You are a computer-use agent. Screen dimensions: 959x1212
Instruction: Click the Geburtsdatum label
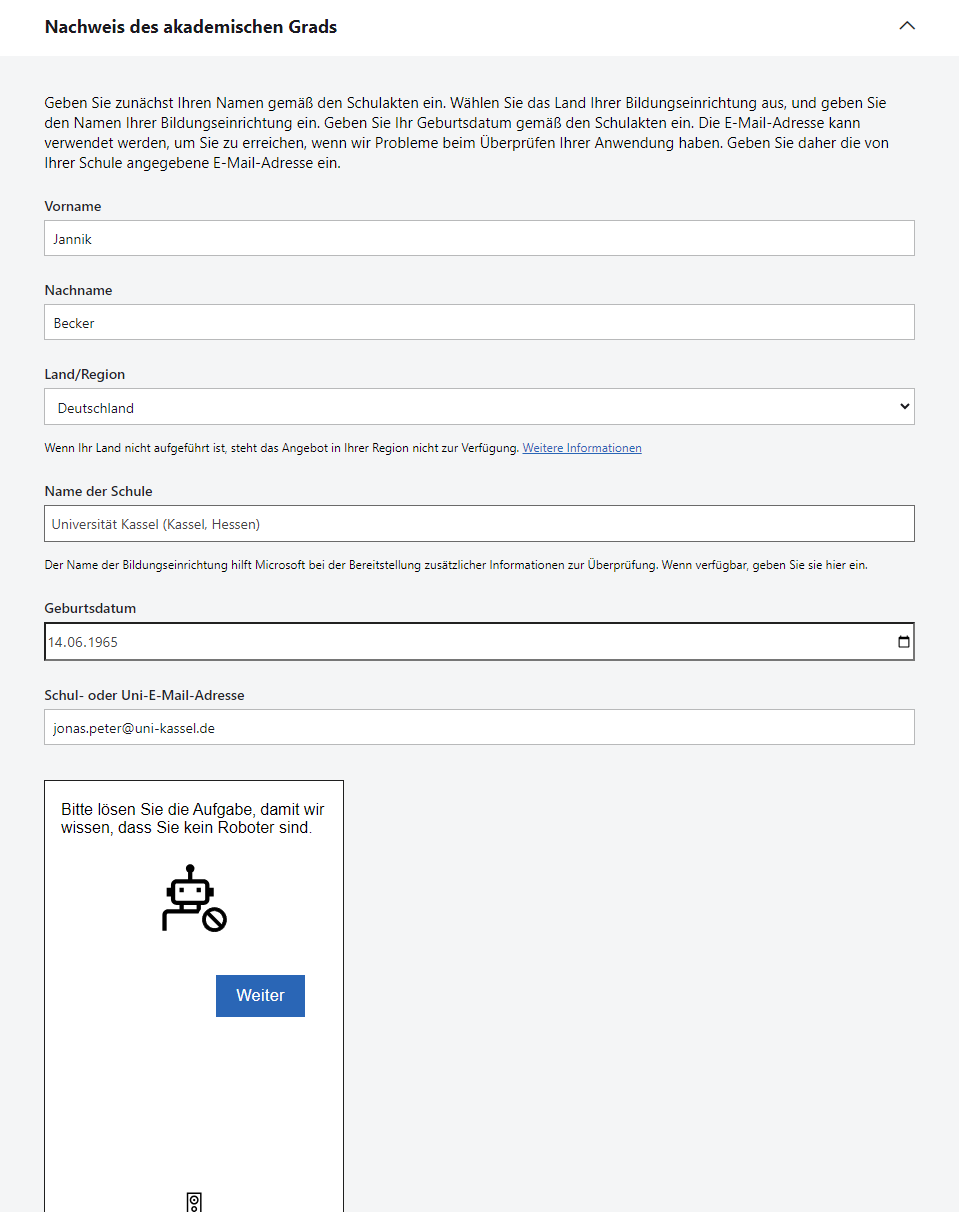pos(90,608)
